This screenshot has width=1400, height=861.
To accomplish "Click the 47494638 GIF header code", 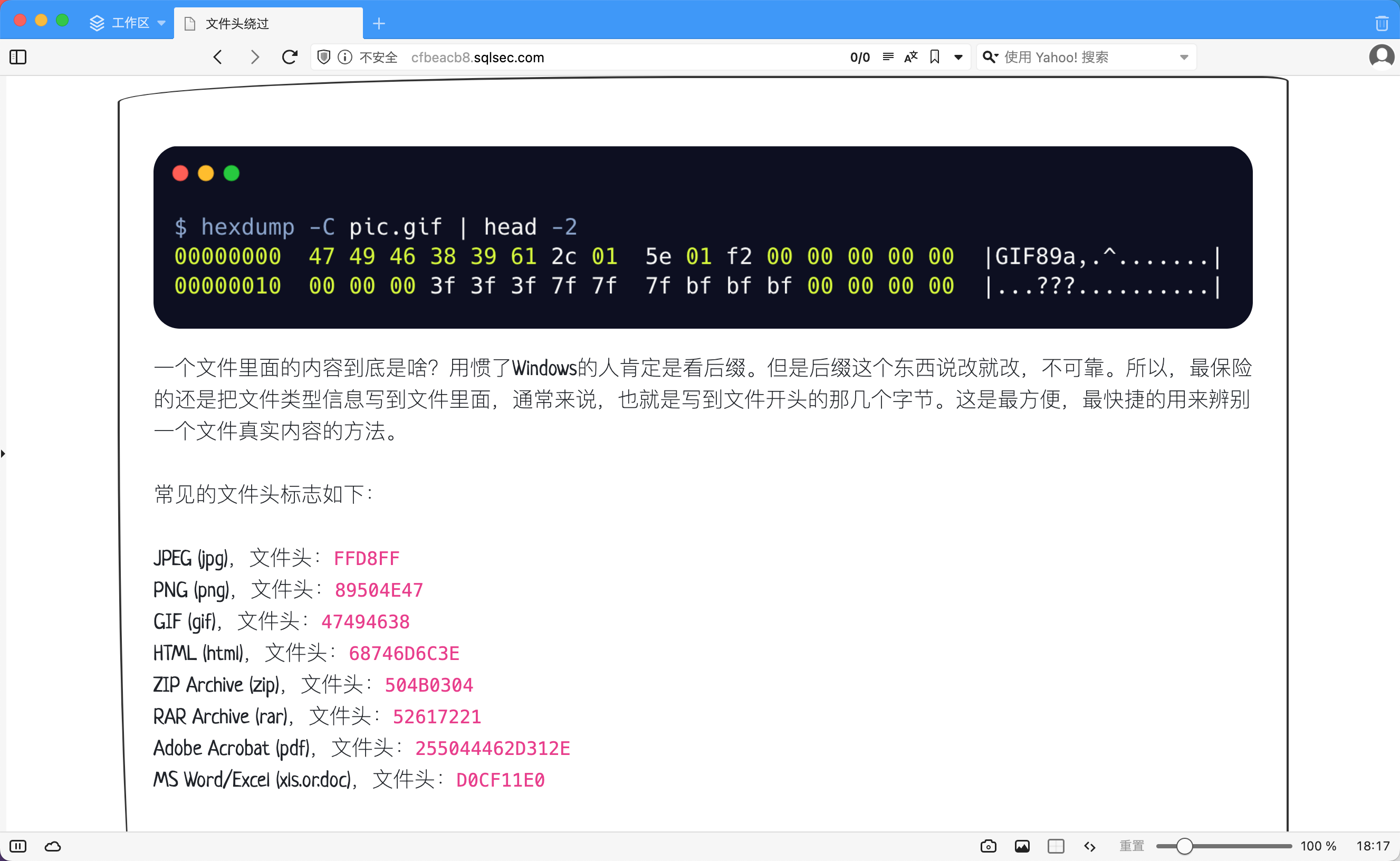I will 366,622.
